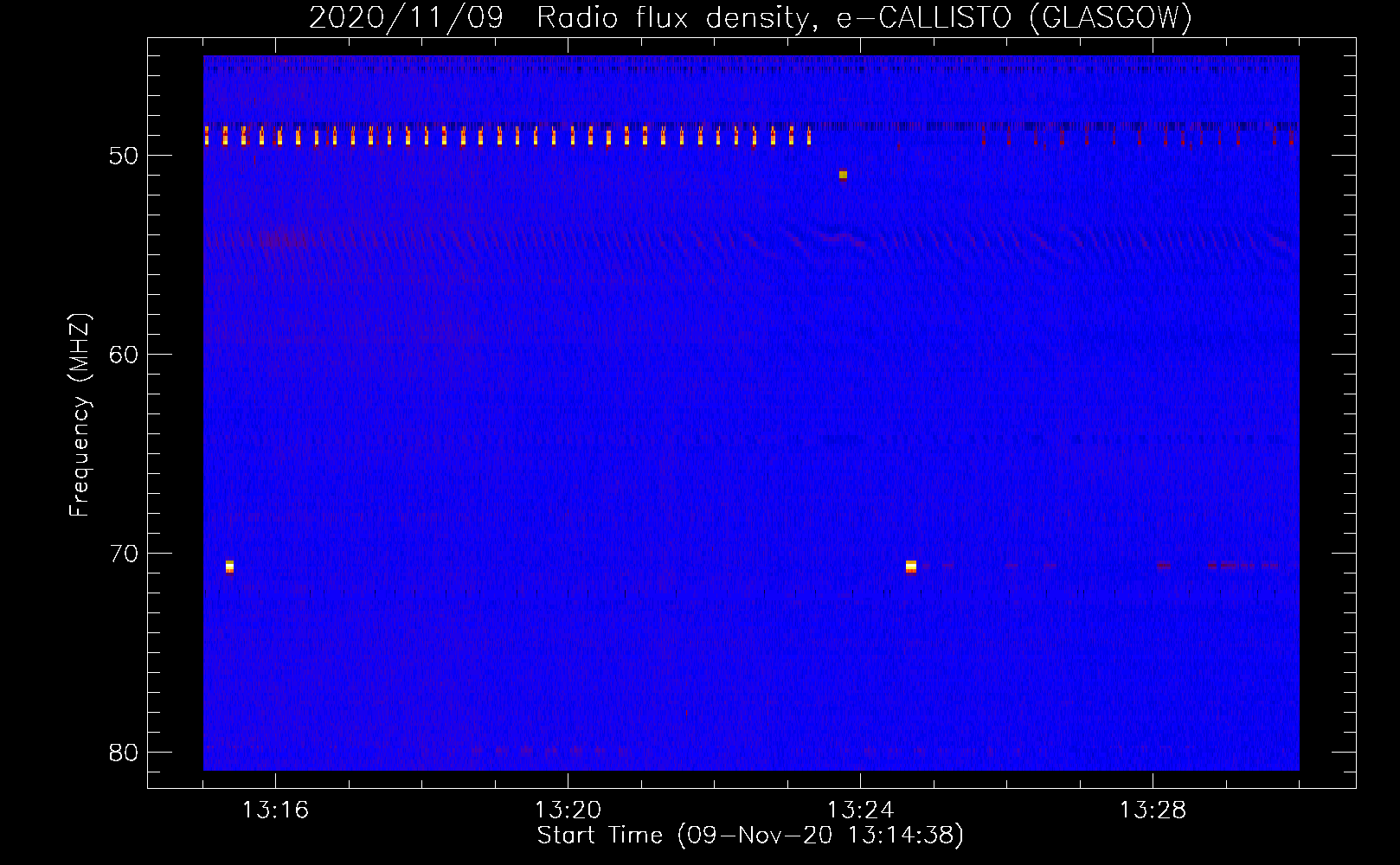Click the 13:20 time tick label

pyautogui.click(x=568, y=811)
